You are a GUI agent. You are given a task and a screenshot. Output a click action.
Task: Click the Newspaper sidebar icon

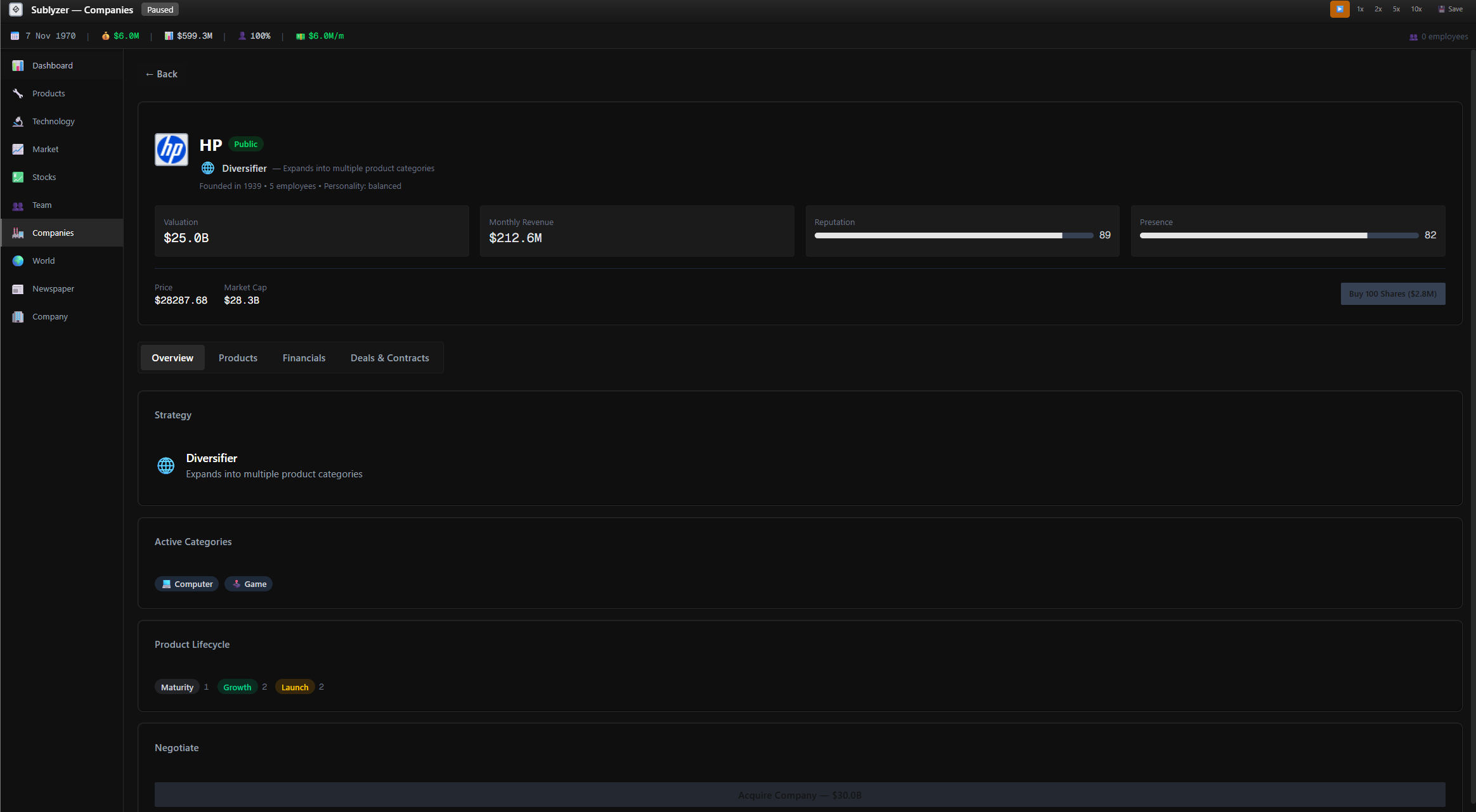[x=18, y=288]
